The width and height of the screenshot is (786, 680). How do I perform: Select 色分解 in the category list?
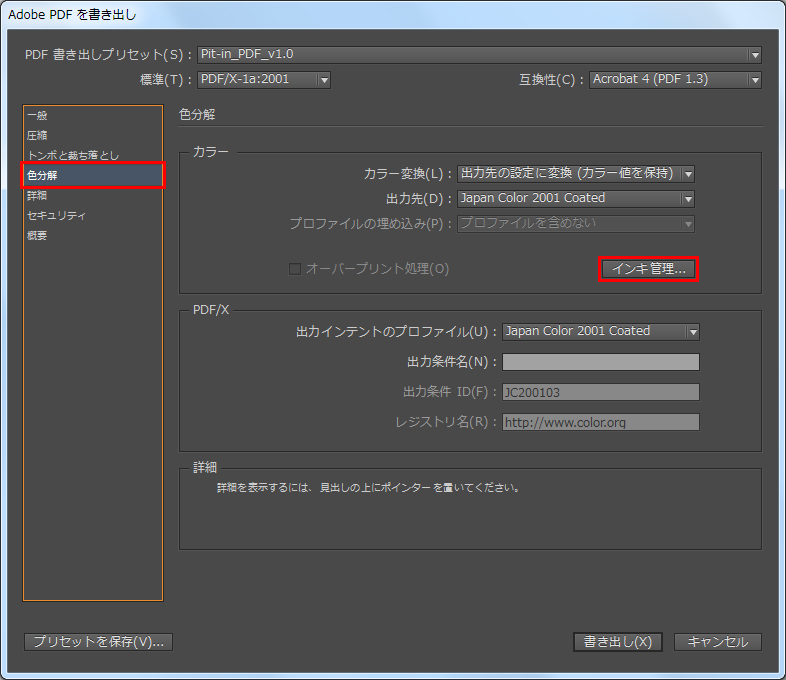pos(43,176)
